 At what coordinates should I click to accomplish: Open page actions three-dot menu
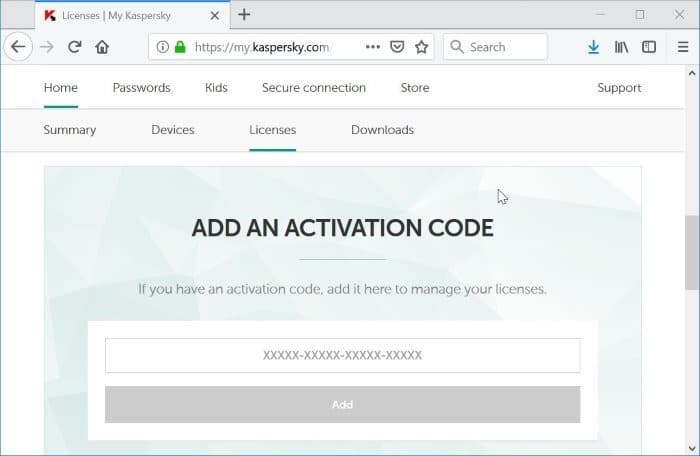click(373, 47)
